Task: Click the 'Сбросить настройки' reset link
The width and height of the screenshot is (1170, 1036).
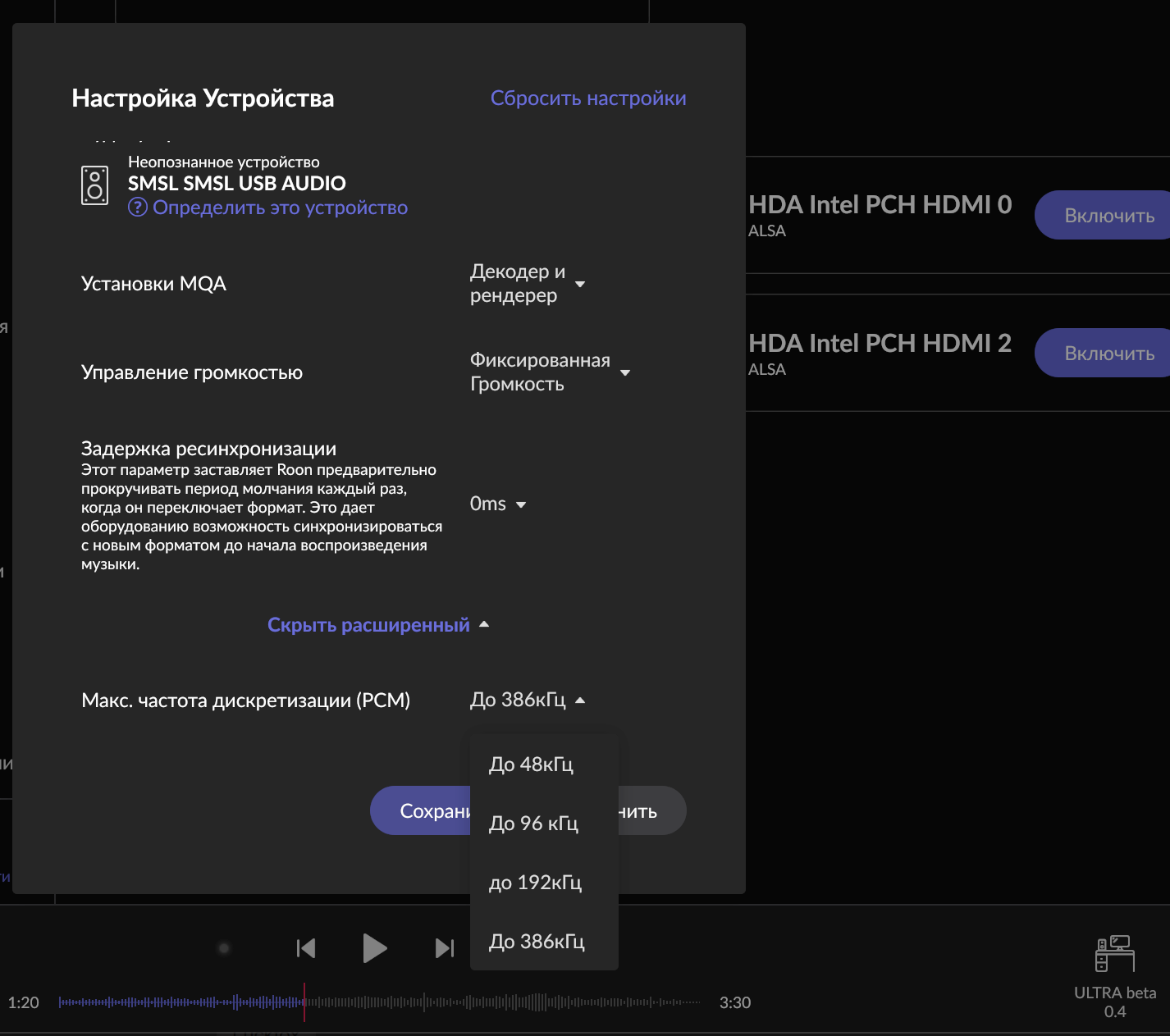Action: tap(588, 98)
